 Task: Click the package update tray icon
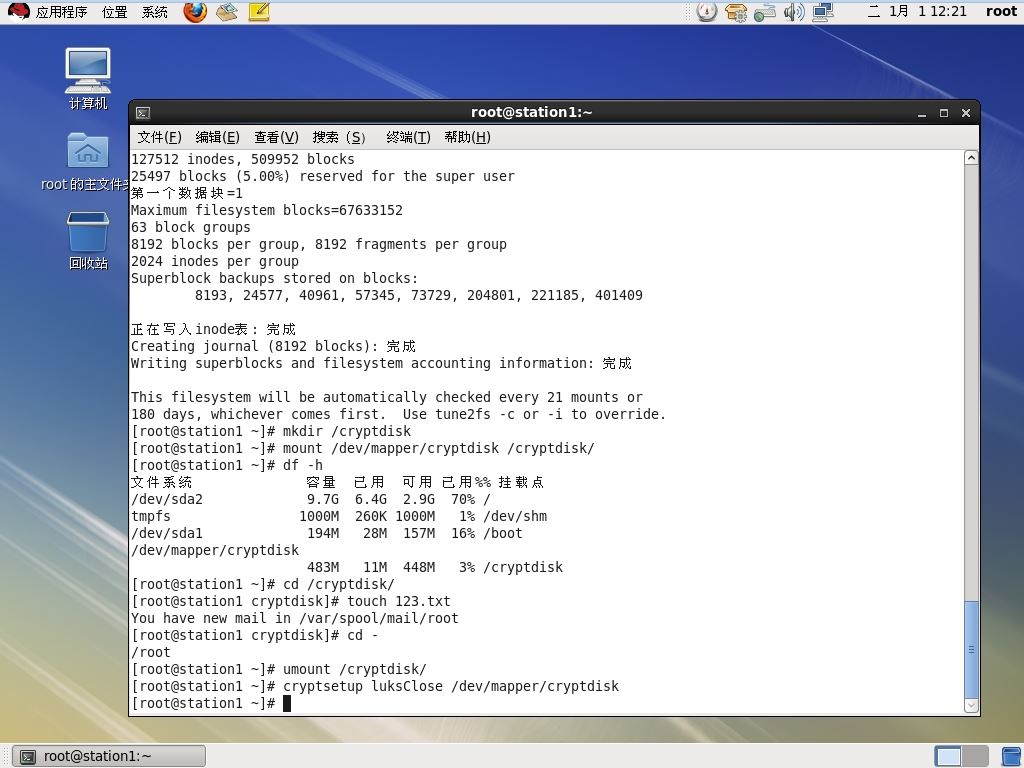[736, 12]
